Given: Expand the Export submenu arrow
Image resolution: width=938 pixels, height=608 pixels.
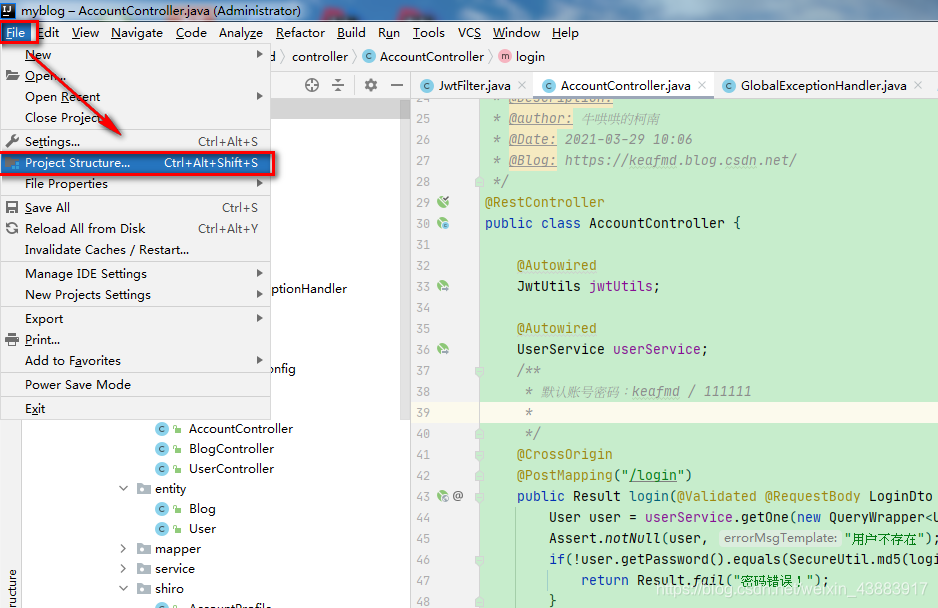Looking at the screenshot, I should pyautogui.click(x=259, y=318).
